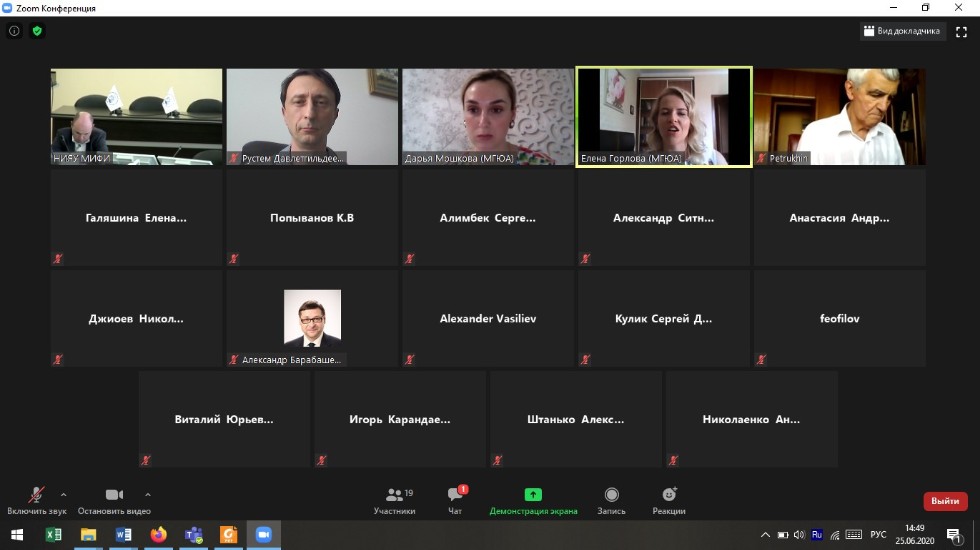Expand audio options arrow beside microphone
This screenshot has height=550, width=980.
[64, 494]
